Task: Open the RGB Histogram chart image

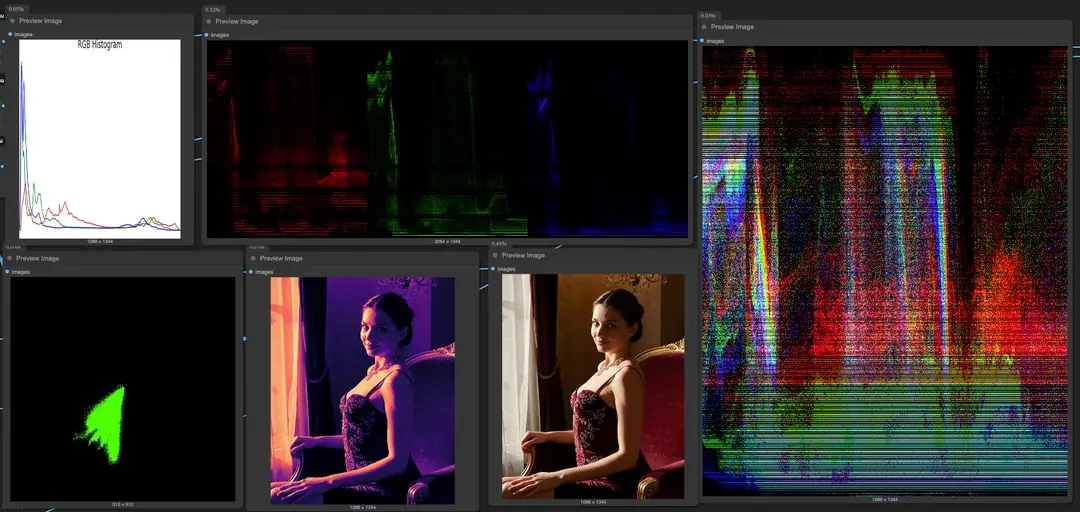Action: point(100,138)
